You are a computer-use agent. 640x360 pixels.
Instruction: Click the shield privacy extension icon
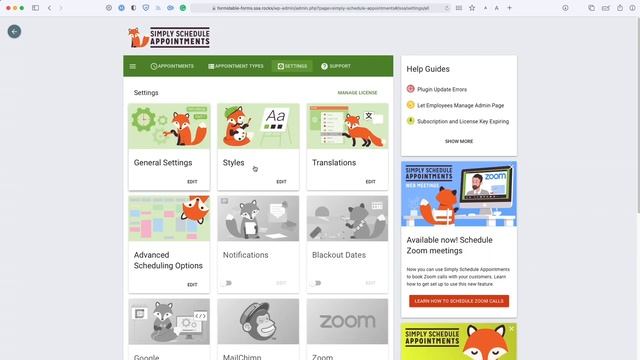(146, 8)
